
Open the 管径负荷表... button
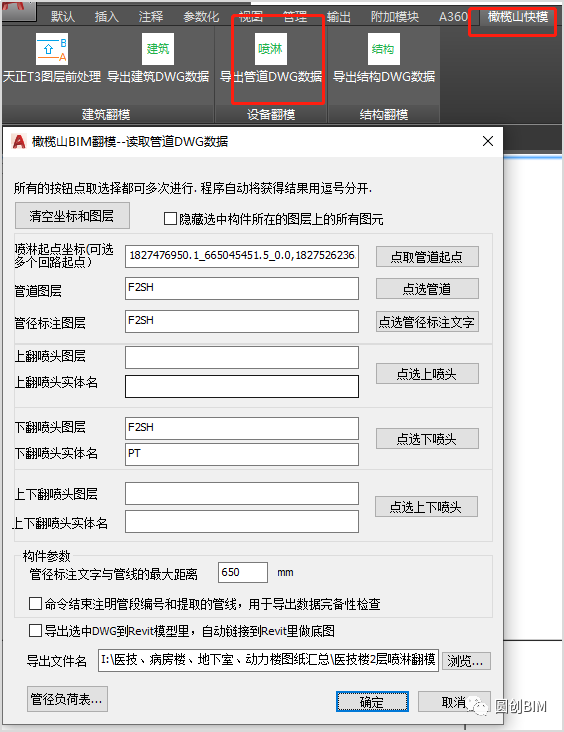point(67,699)
